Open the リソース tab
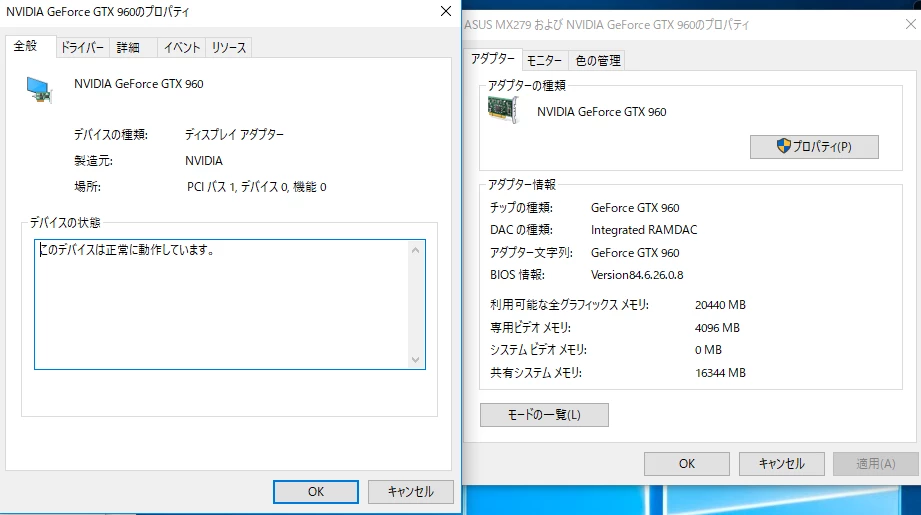The width and height of the screenshot is (921, 515). (x=228, y=48)
